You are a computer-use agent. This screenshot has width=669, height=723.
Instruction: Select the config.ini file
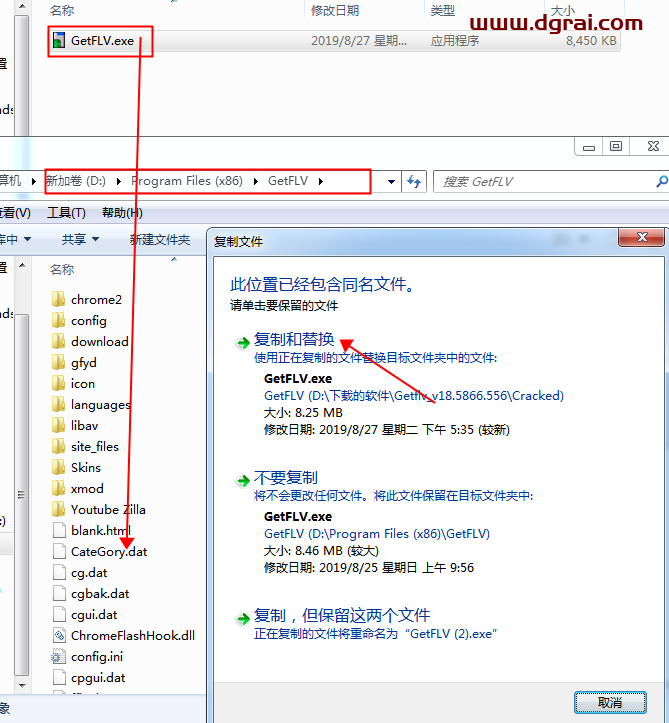87,657
